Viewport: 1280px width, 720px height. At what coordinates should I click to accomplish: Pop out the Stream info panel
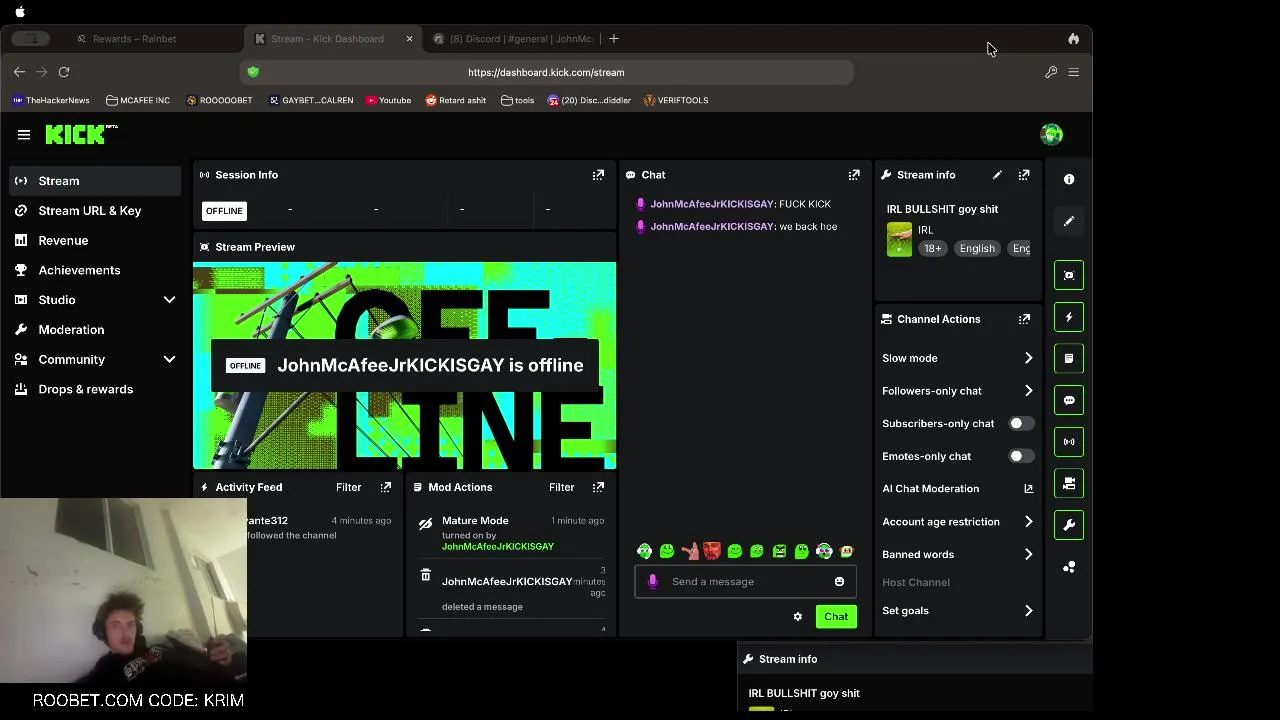pyautogui.click(x=1024, y=175)
